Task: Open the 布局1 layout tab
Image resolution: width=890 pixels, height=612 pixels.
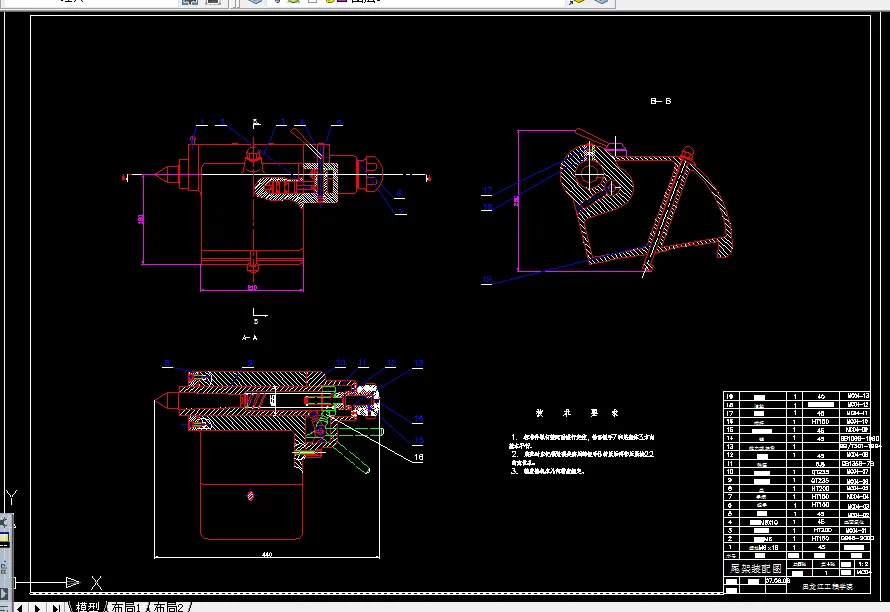Action: click(126, 607)
